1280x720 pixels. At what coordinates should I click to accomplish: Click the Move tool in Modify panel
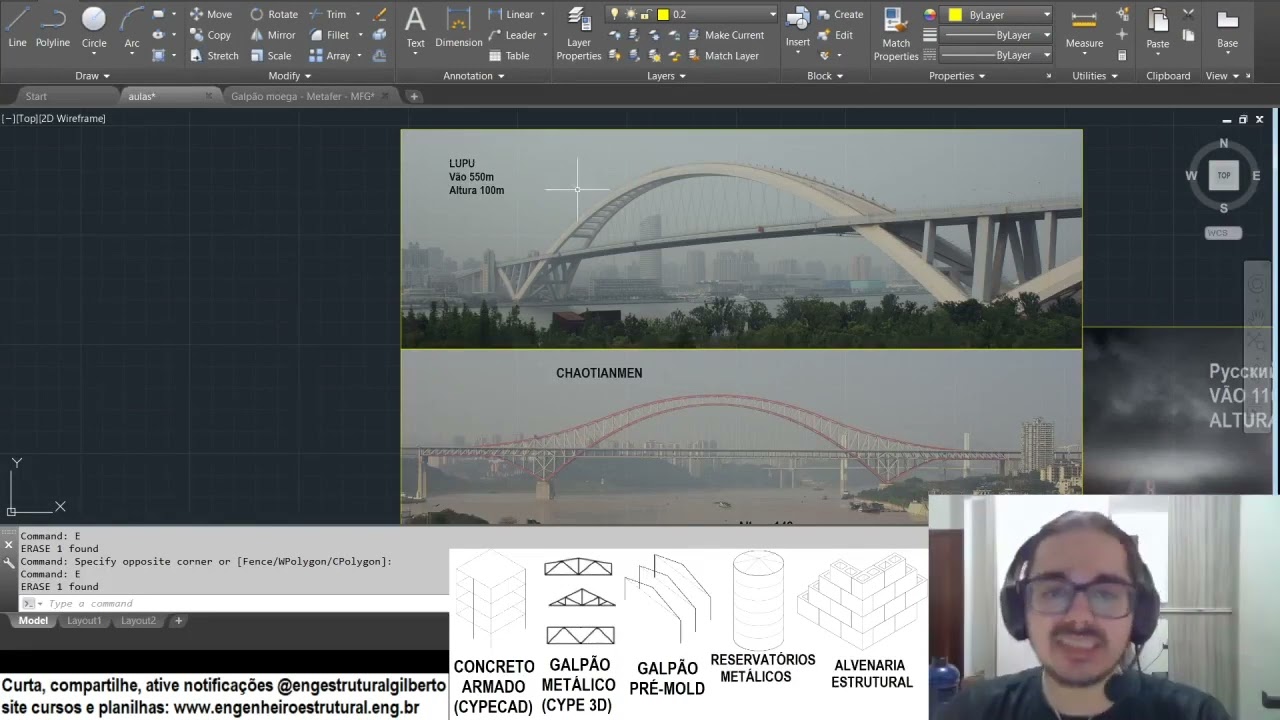(x=211, y=14)
